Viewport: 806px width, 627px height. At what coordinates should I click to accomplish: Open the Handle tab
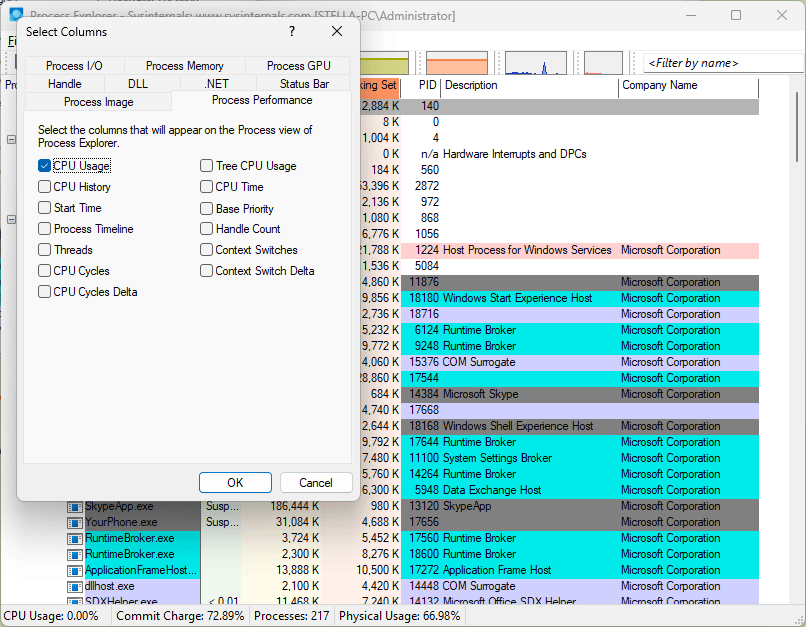click(64, 83)
